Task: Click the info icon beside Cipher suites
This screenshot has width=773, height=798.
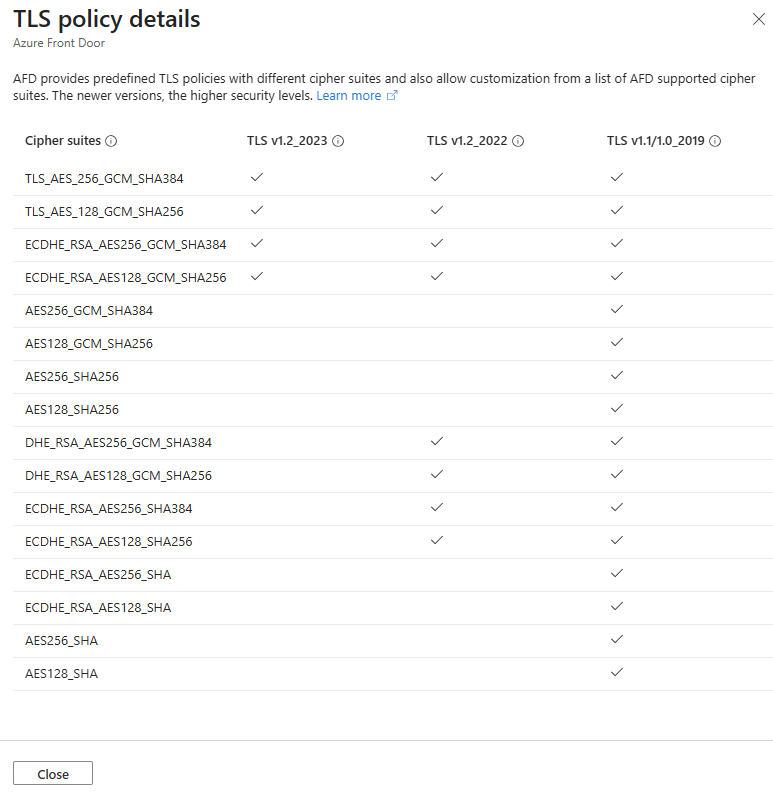Action: click(111, 141)
